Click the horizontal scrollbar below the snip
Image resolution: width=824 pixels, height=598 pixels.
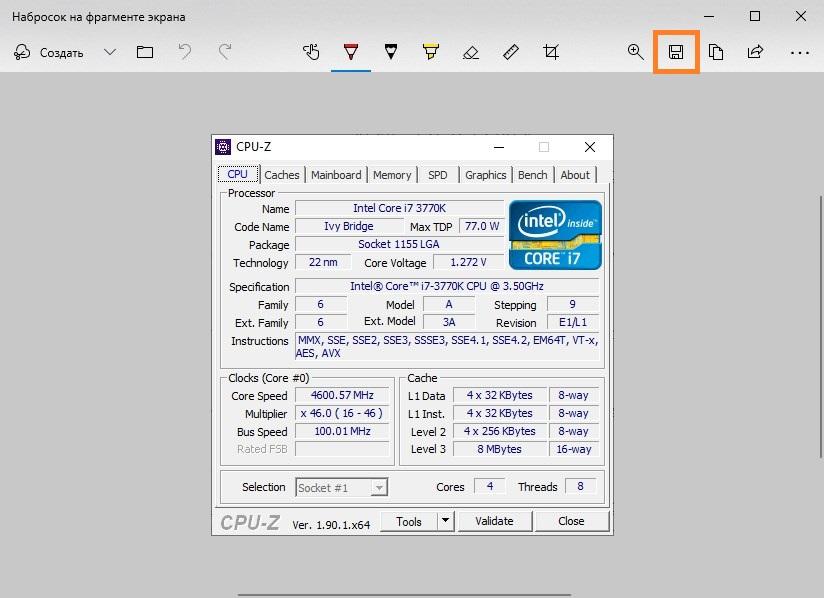[404, 595]
